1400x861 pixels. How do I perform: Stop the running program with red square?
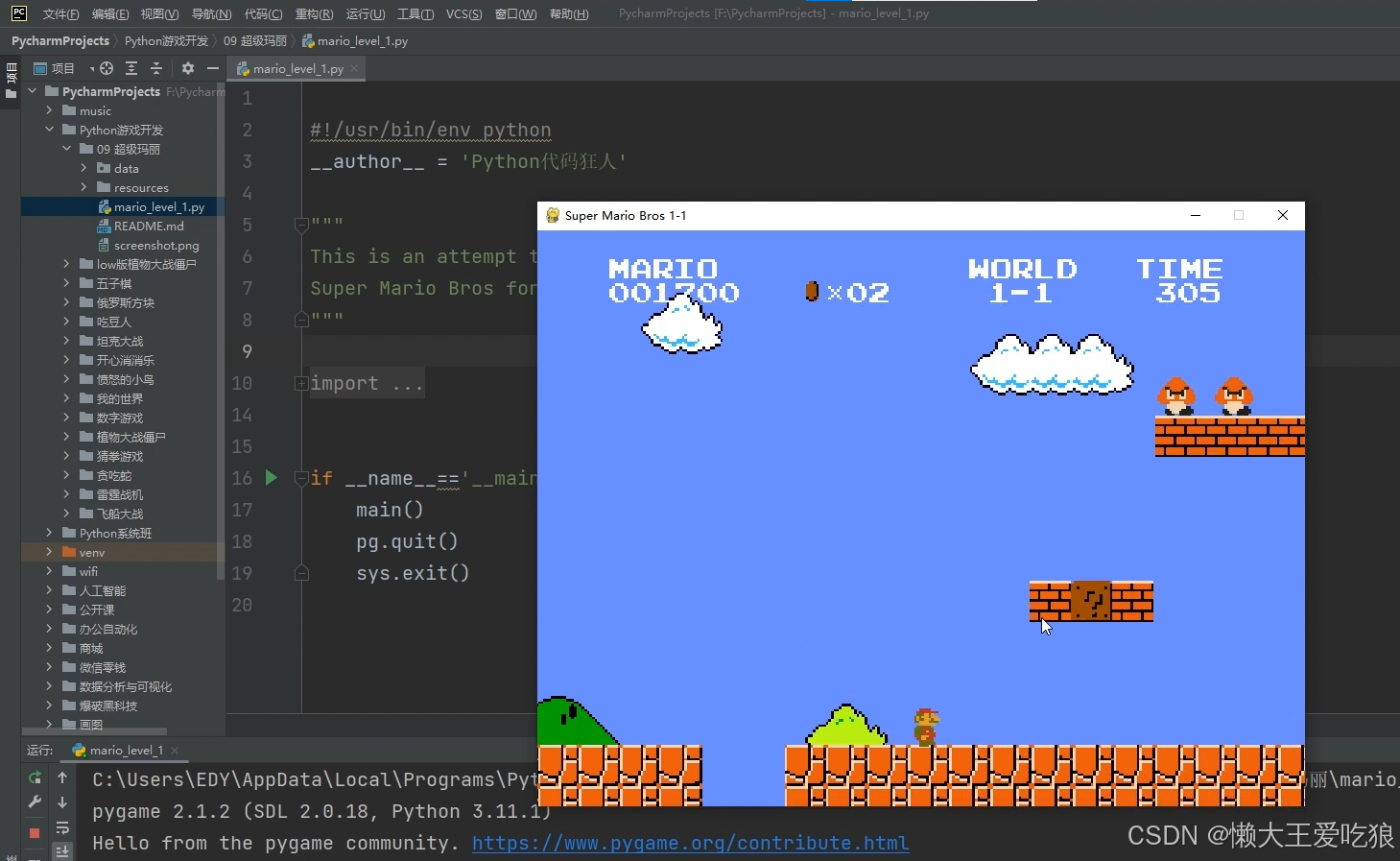(x=35, y=832)
